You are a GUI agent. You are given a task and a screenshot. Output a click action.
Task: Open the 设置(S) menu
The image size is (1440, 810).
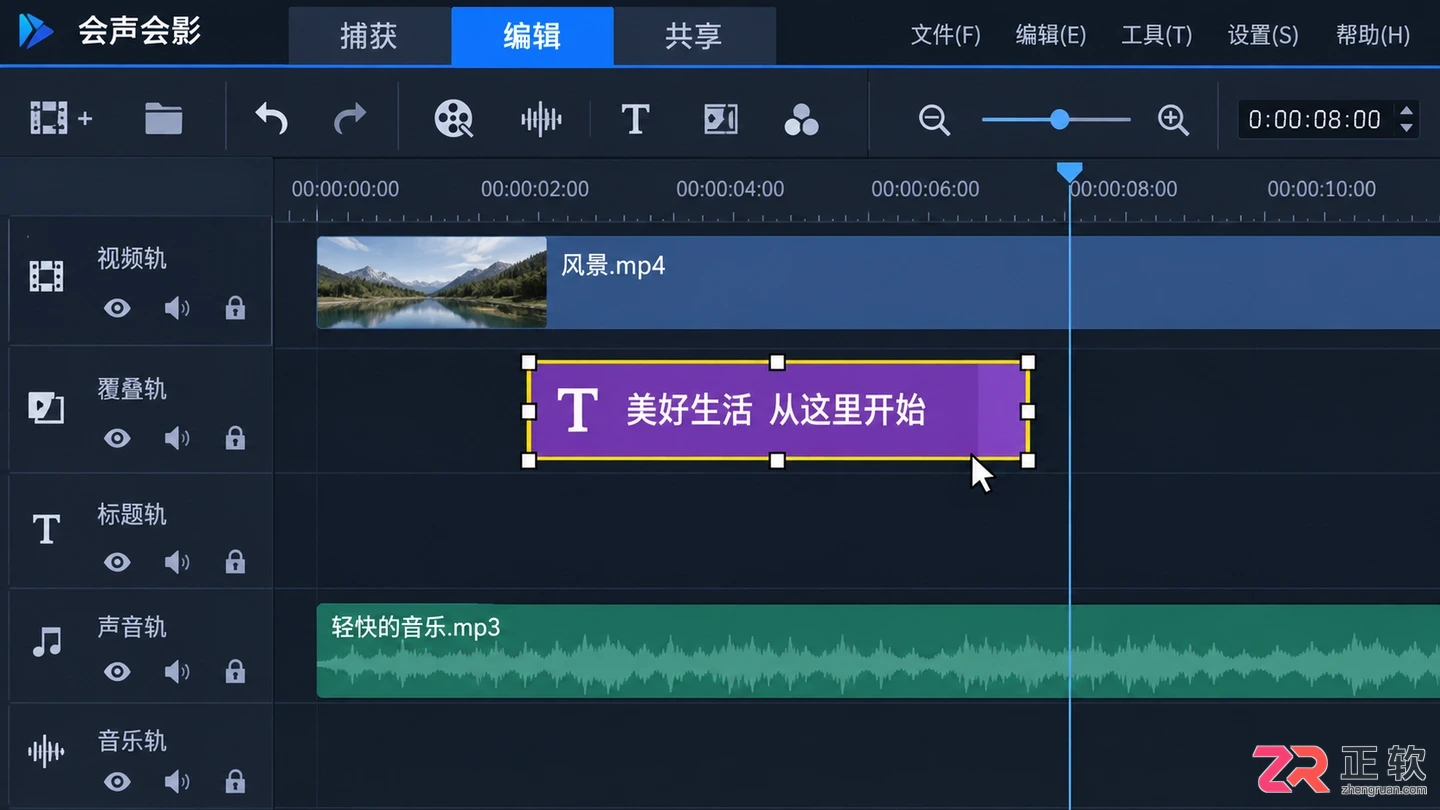[x=1262, y=35]
